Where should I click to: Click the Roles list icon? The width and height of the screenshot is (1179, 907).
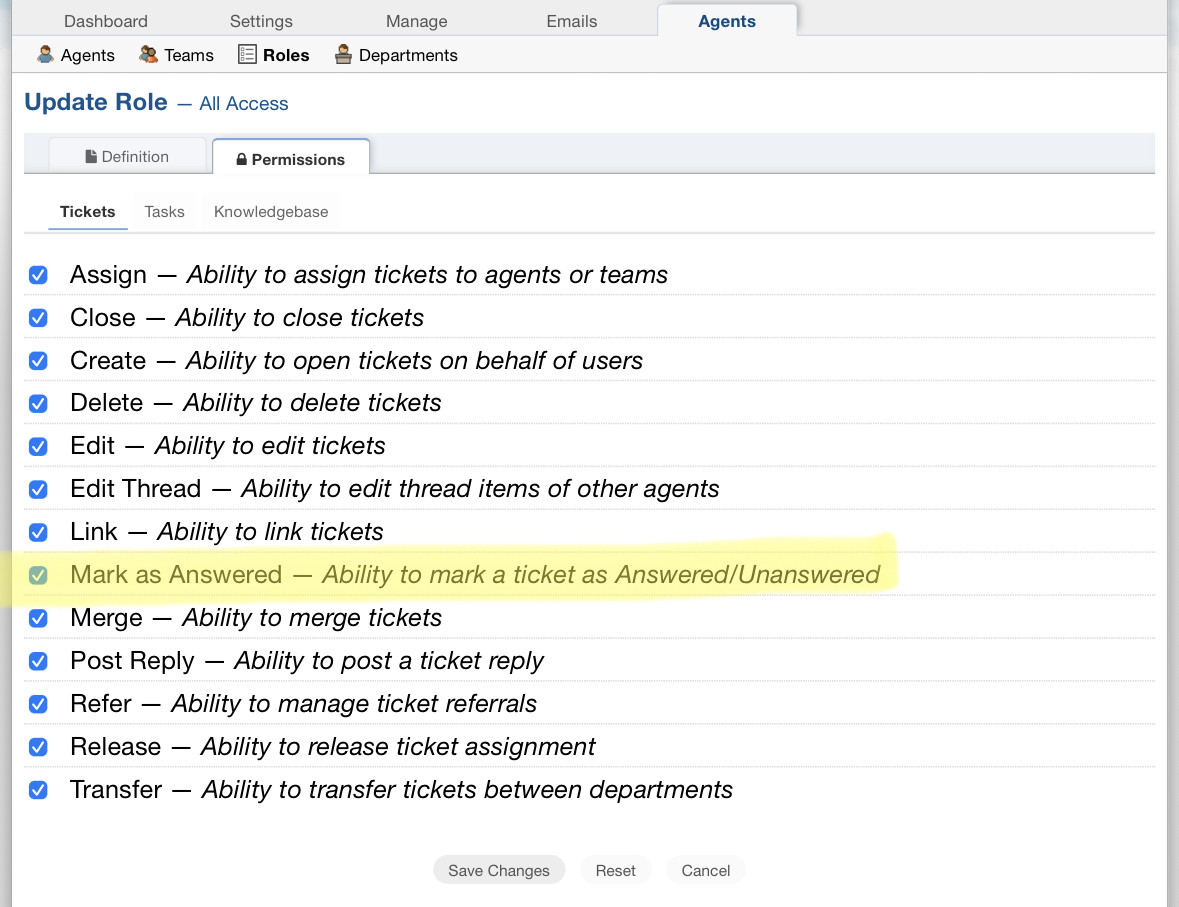click(x=247, y=55)
